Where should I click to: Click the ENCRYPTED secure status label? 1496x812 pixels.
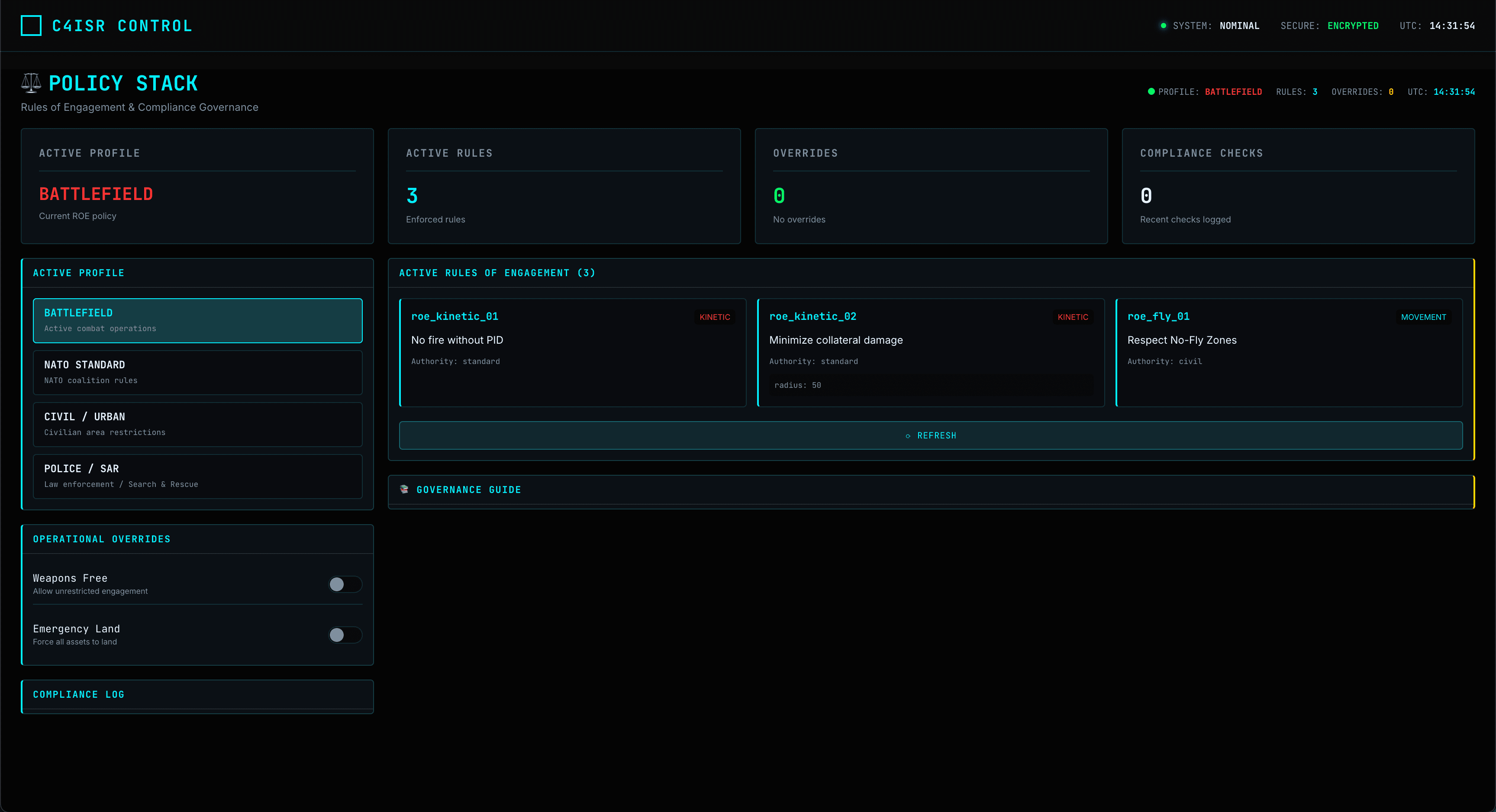click(1353, 25)
